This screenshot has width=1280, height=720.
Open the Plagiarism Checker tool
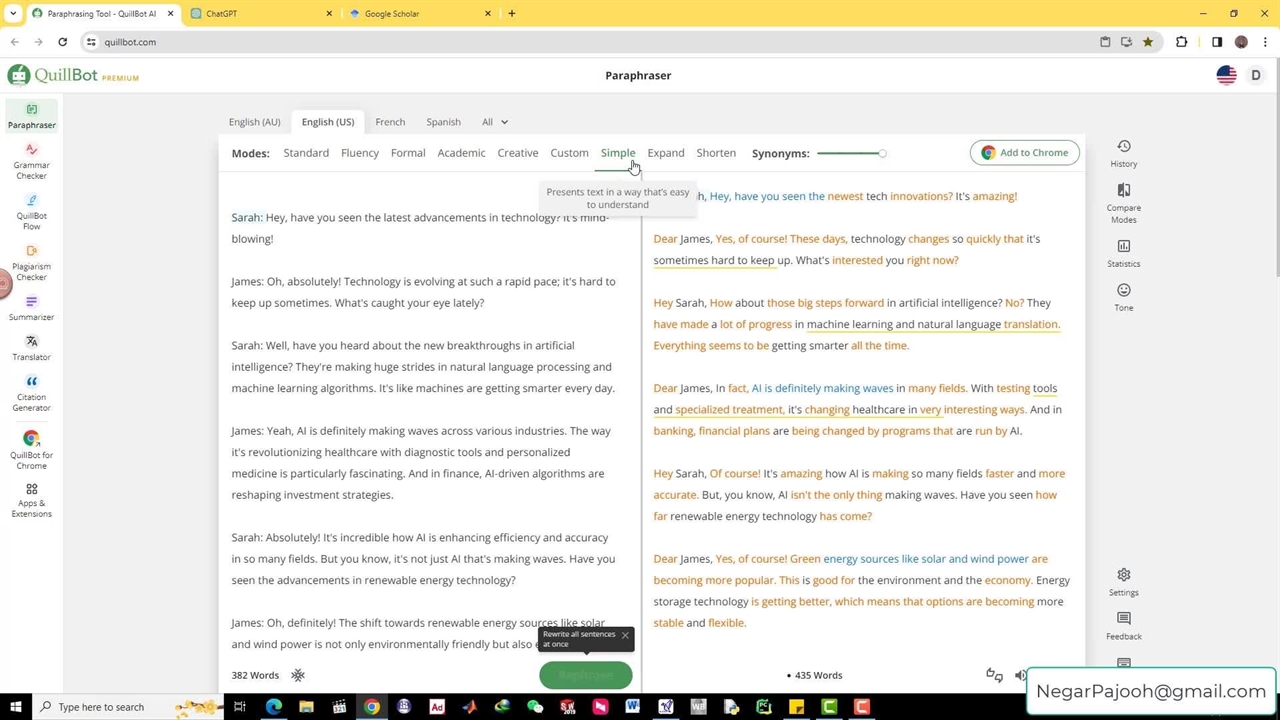[31, 262]
